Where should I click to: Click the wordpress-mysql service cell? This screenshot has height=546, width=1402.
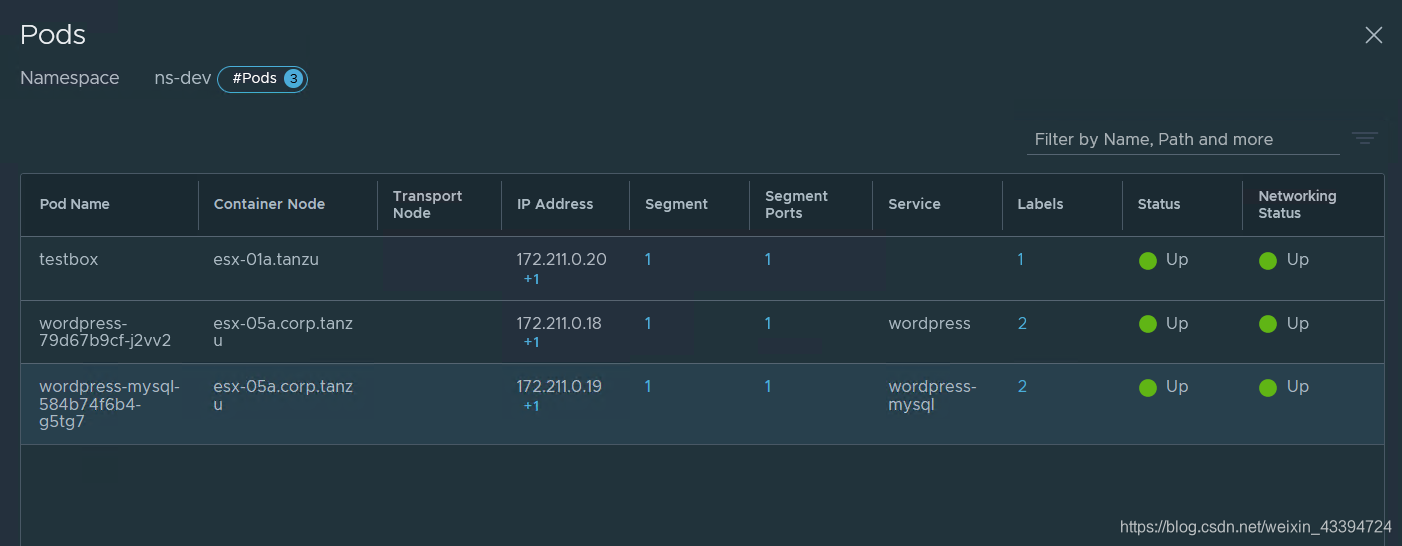pyautogui.click(x=932, y=395)
